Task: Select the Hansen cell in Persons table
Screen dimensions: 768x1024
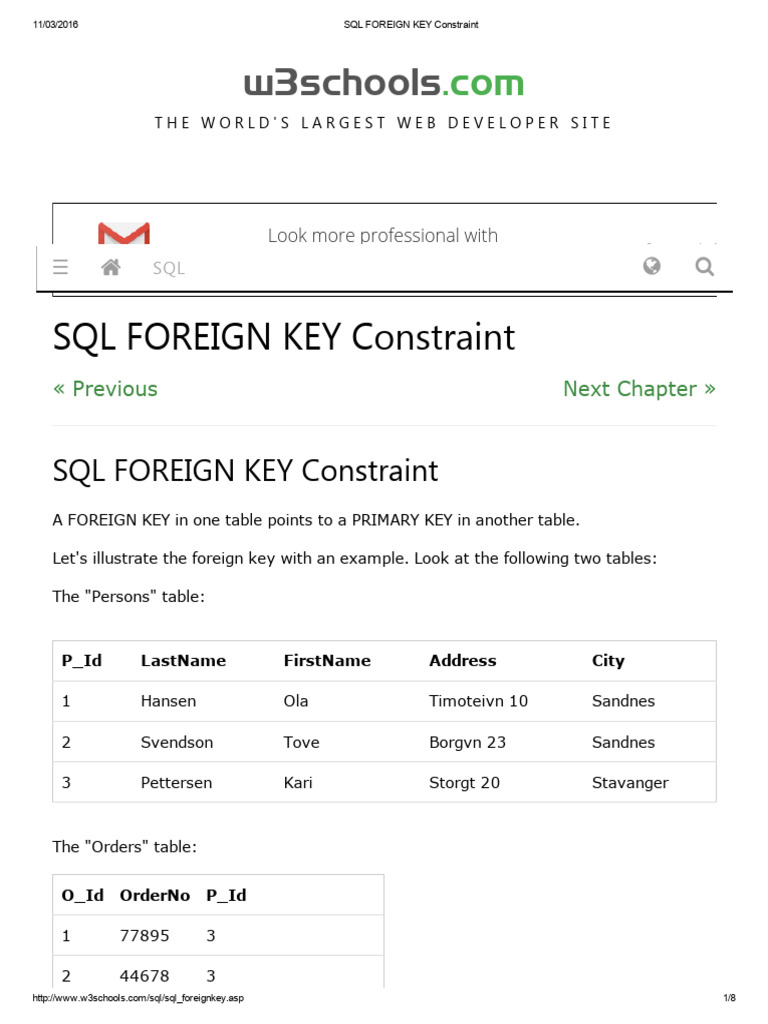Action: (x=168, y=701)
